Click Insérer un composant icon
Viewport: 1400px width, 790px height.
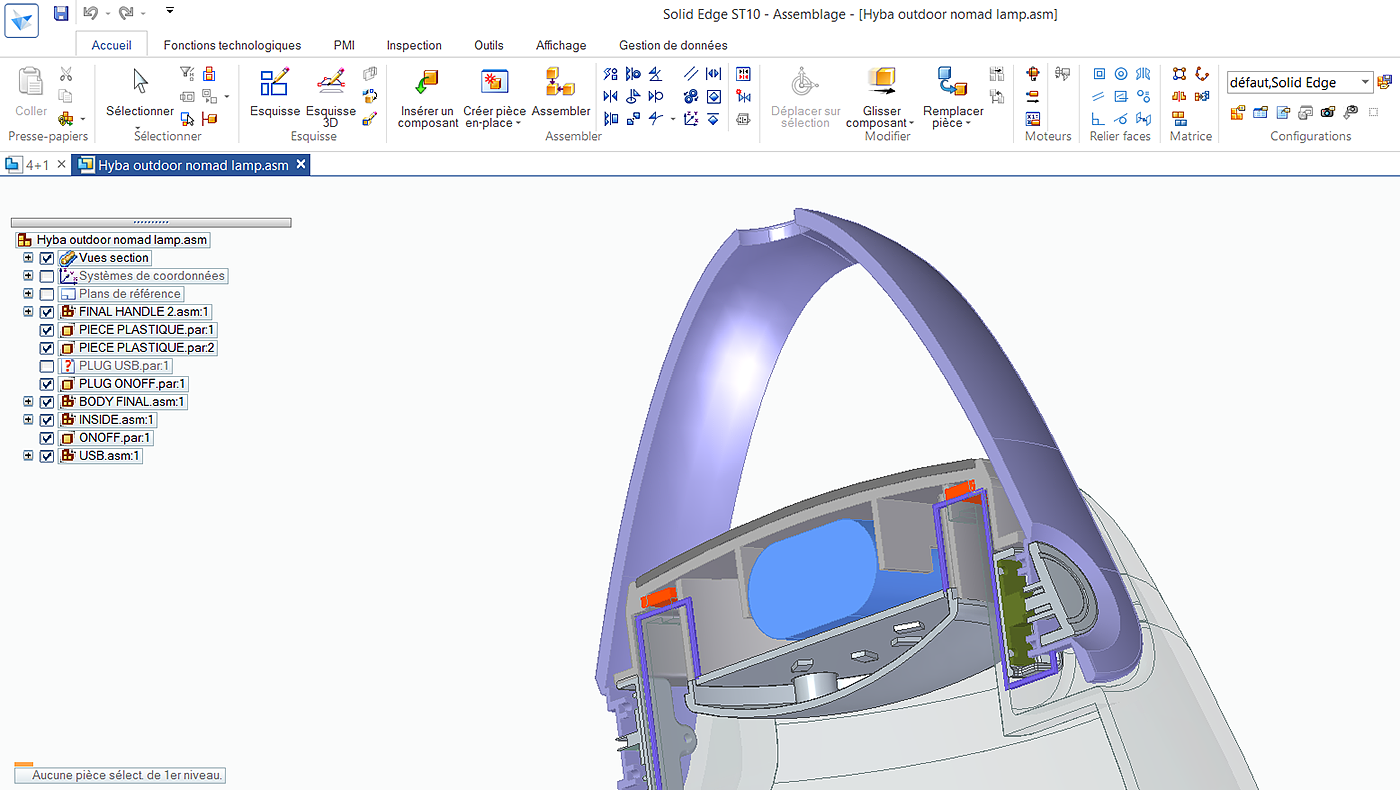click(x=427, y=84)
